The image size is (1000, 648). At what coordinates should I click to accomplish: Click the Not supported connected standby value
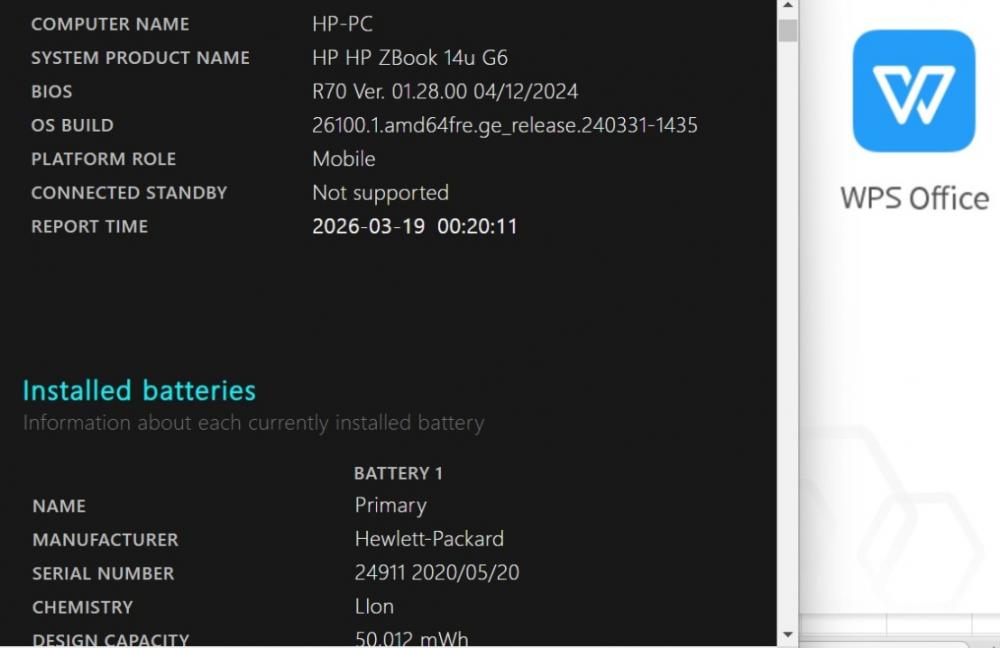pyautogui.click(x=381, y=193)
